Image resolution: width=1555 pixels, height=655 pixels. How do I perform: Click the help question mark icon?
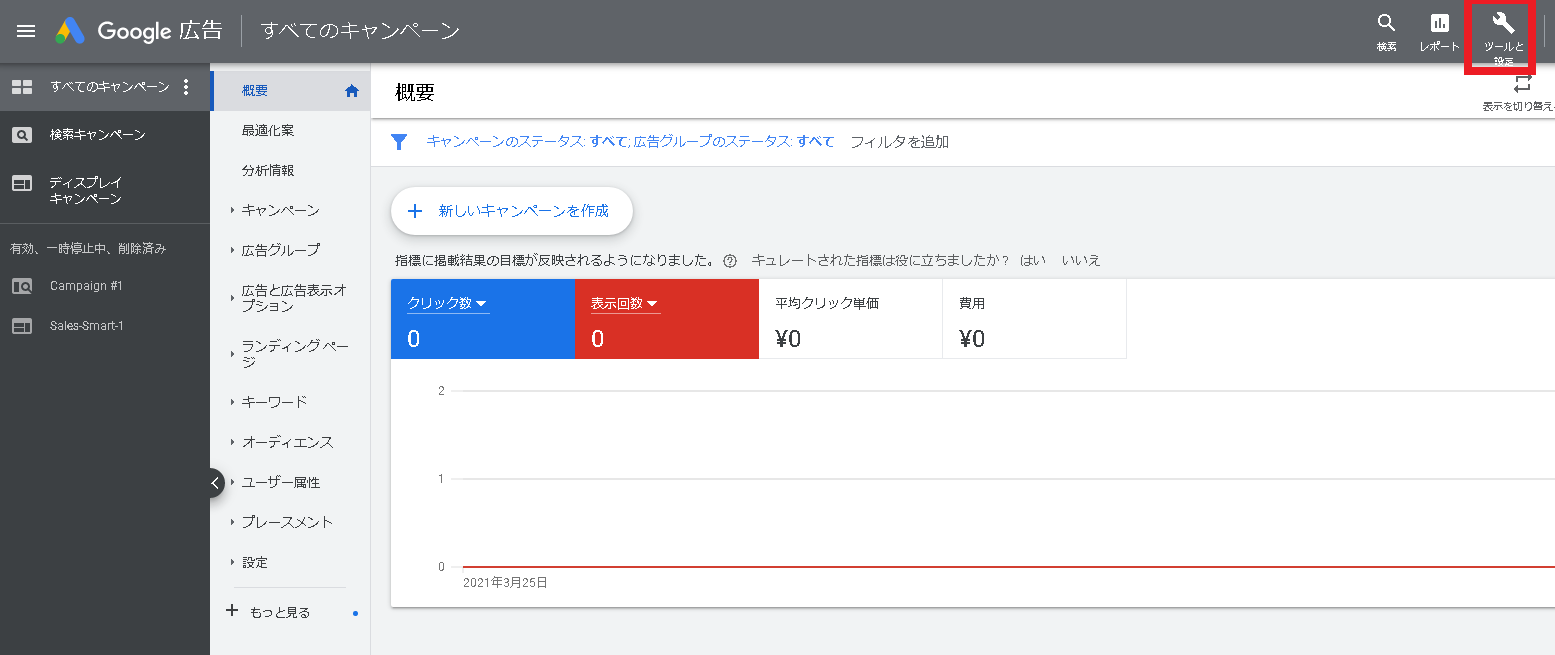tap(729, 261)
